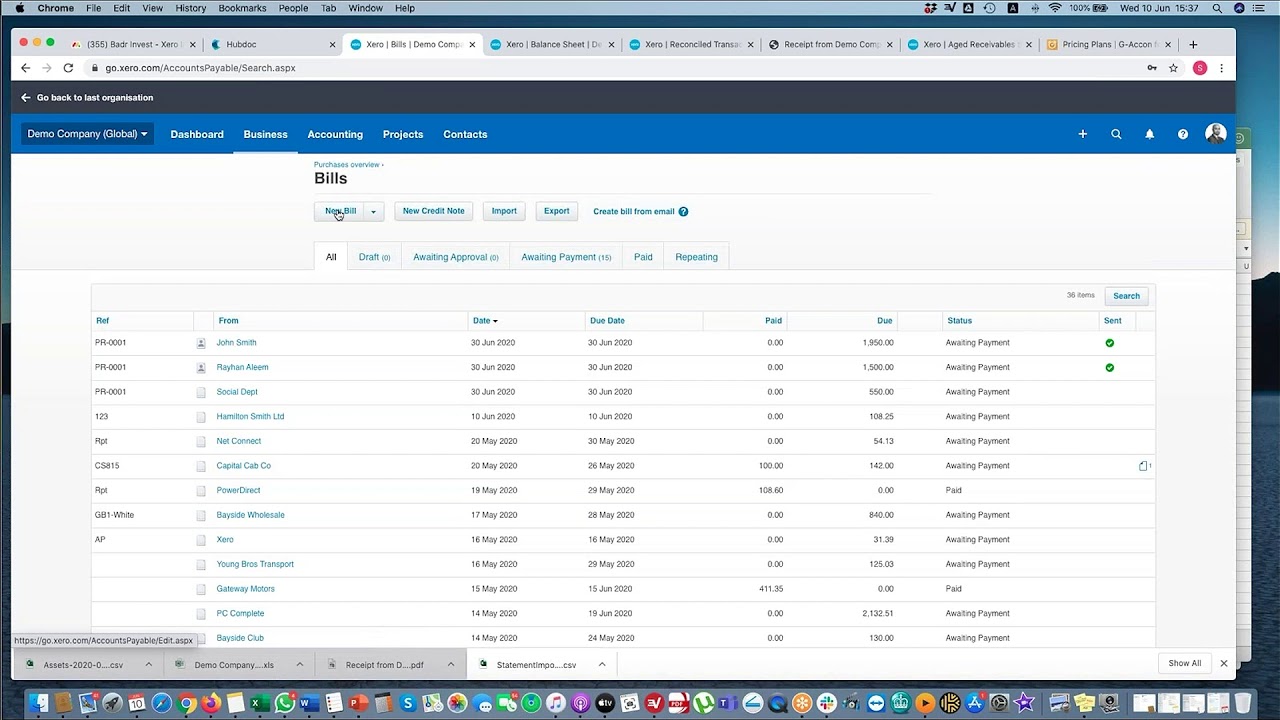
Task: Open the notifications bell icon
Action: 1149,134
